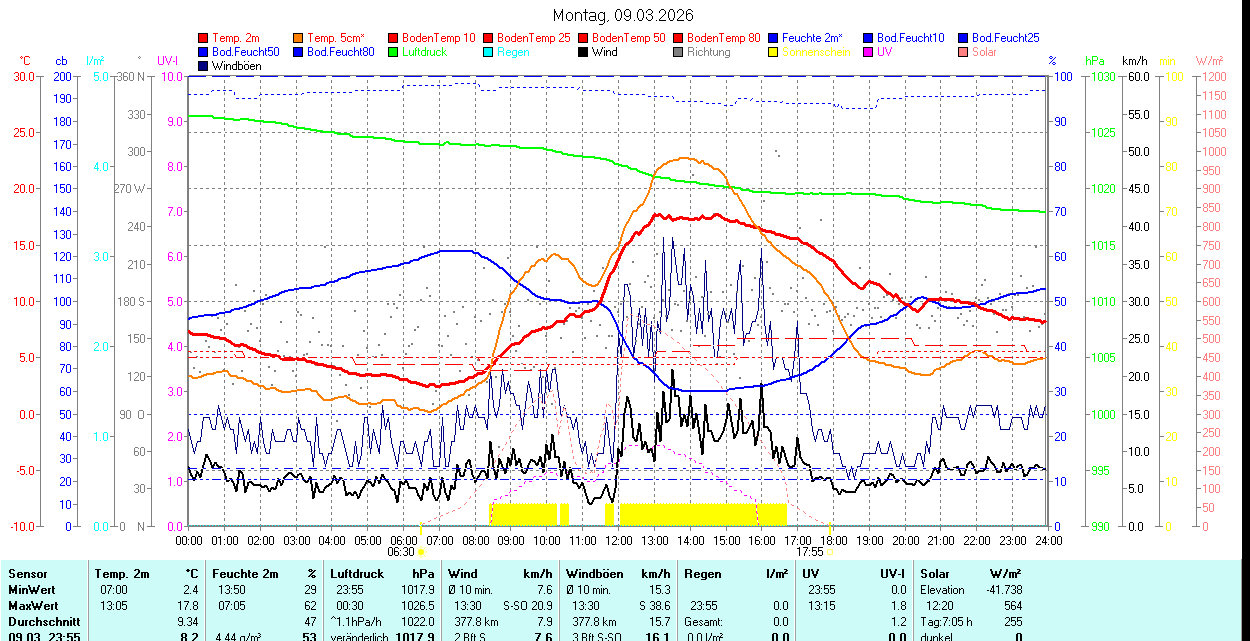The image size is (1250, 641).
Task: Click the green Luftdruck legend square
Action: pyautogui.click(x=394, y=52)
